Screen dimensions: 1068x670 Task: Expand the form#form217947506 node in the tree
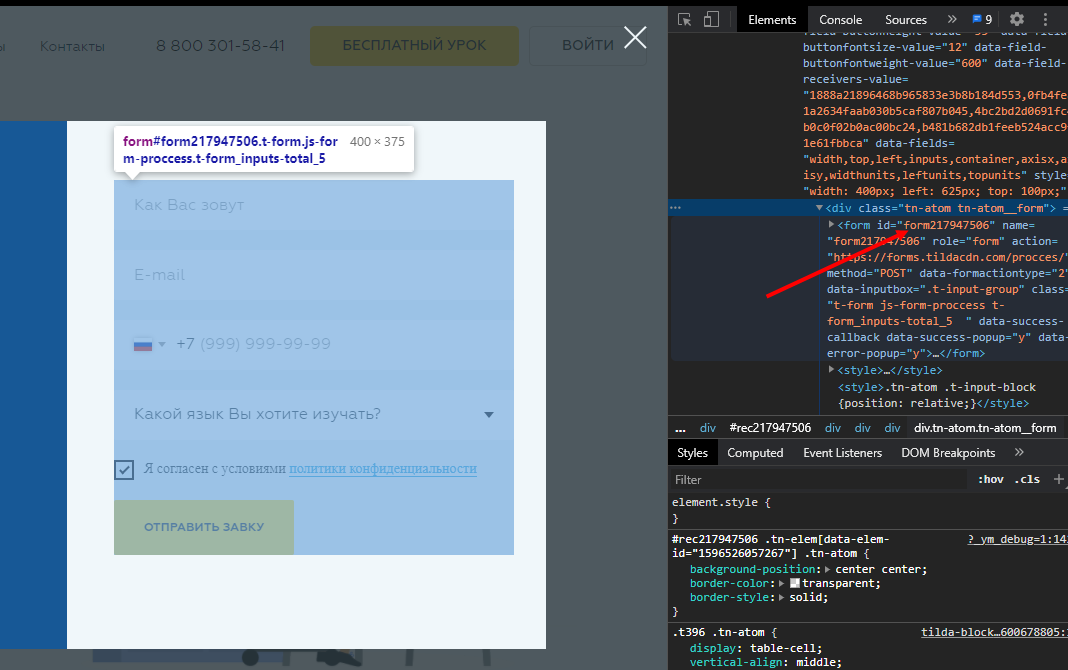(832, 225)
